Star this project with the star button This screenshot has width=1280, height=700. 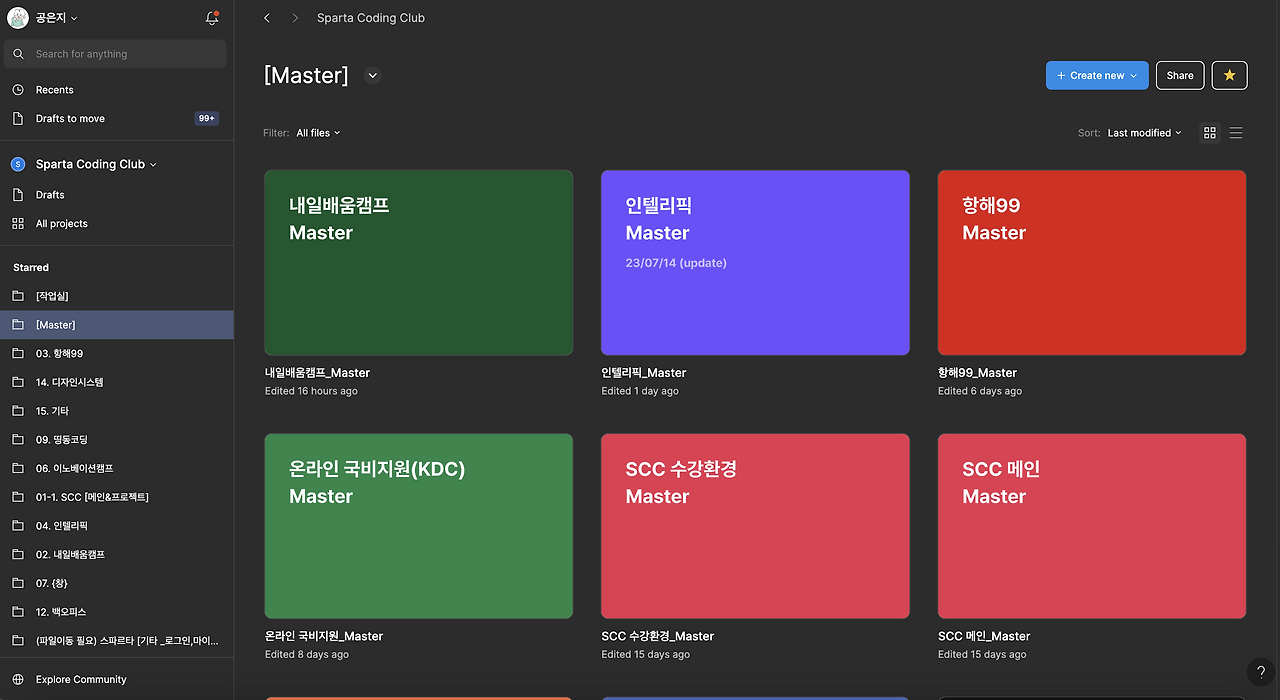[x=1230, y=75]
